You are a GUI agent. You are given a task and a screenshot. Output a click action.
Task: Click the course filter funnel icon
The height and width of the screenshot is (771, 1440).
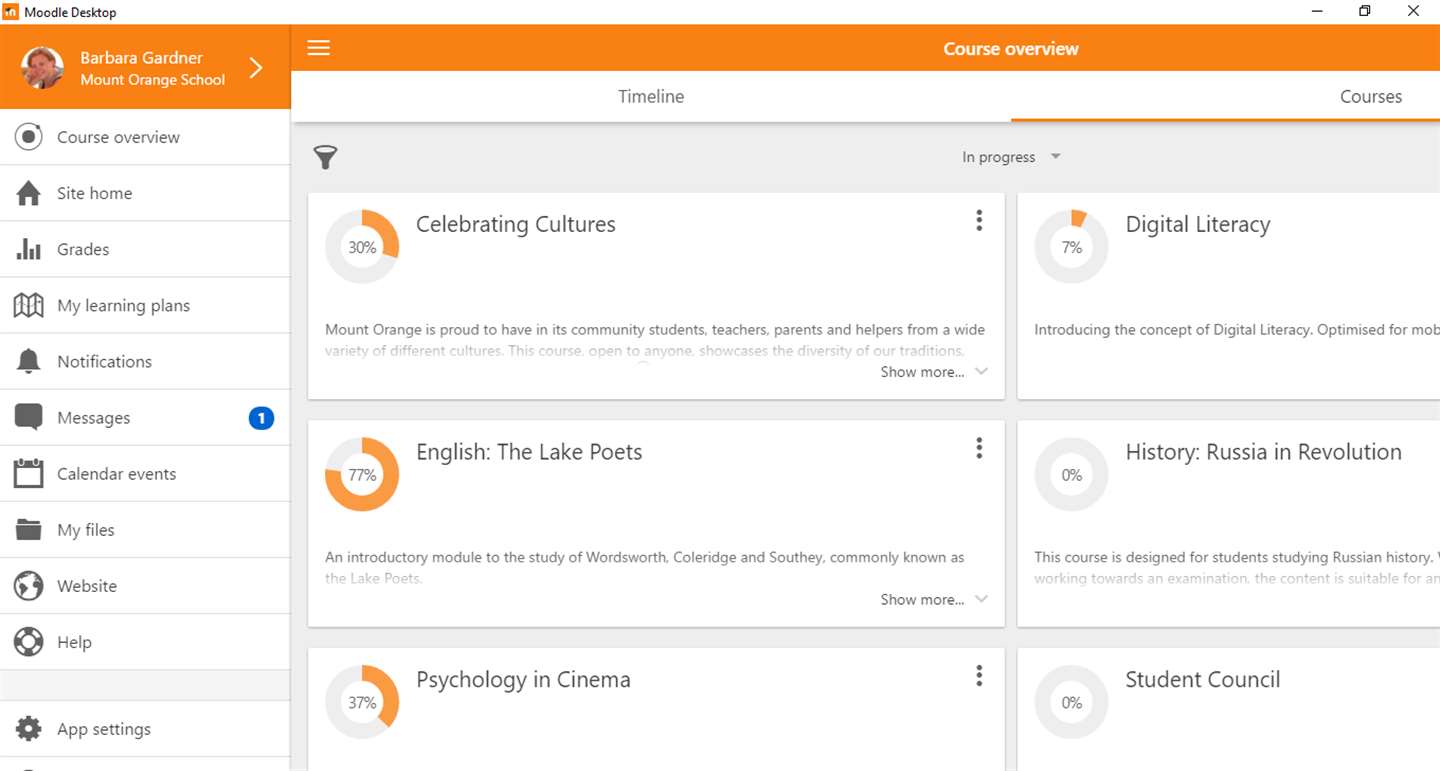click(x=325, y=157)
